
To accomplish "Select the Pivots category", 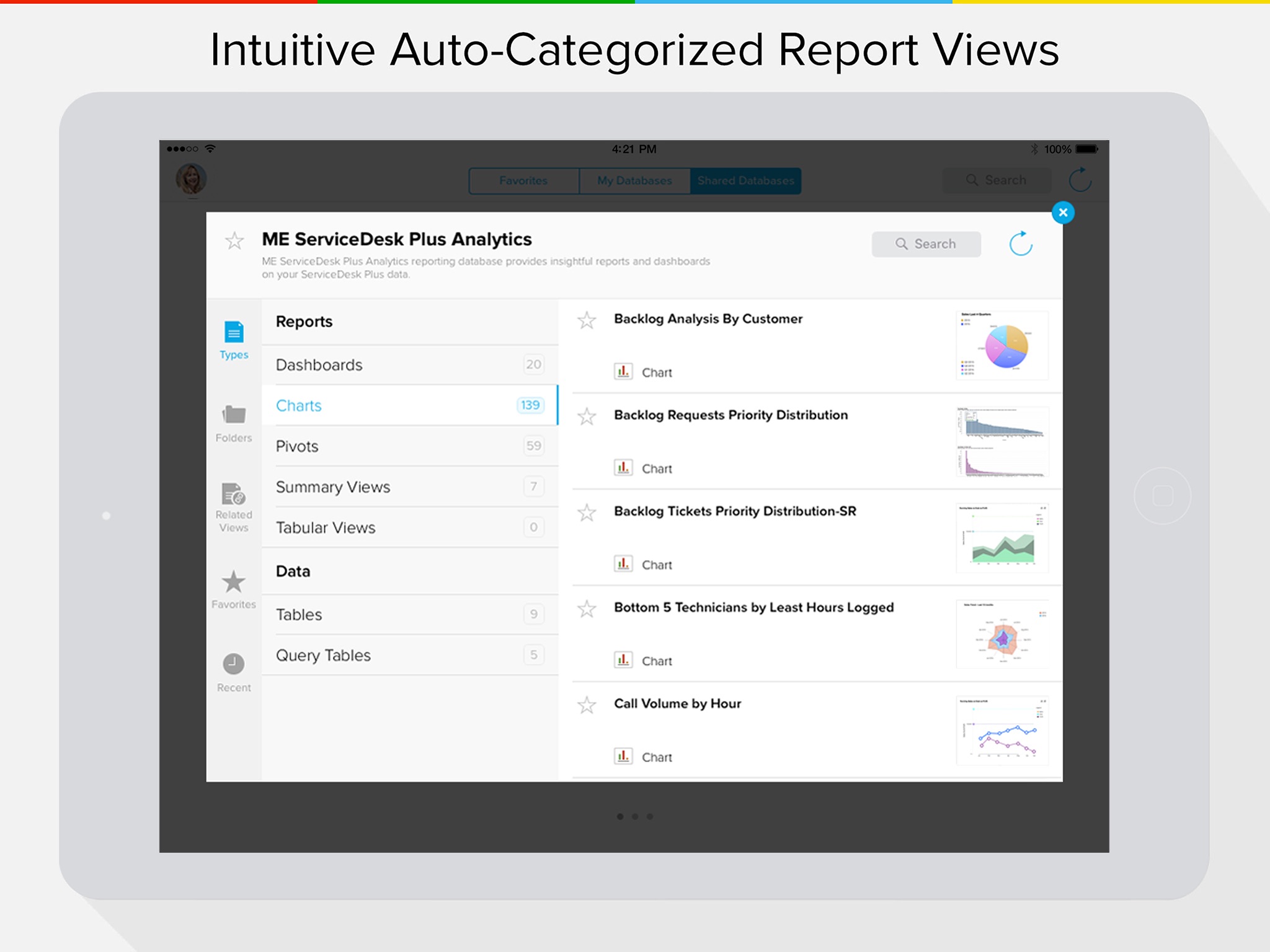I will pyautogui.click(x=410, y=446).
